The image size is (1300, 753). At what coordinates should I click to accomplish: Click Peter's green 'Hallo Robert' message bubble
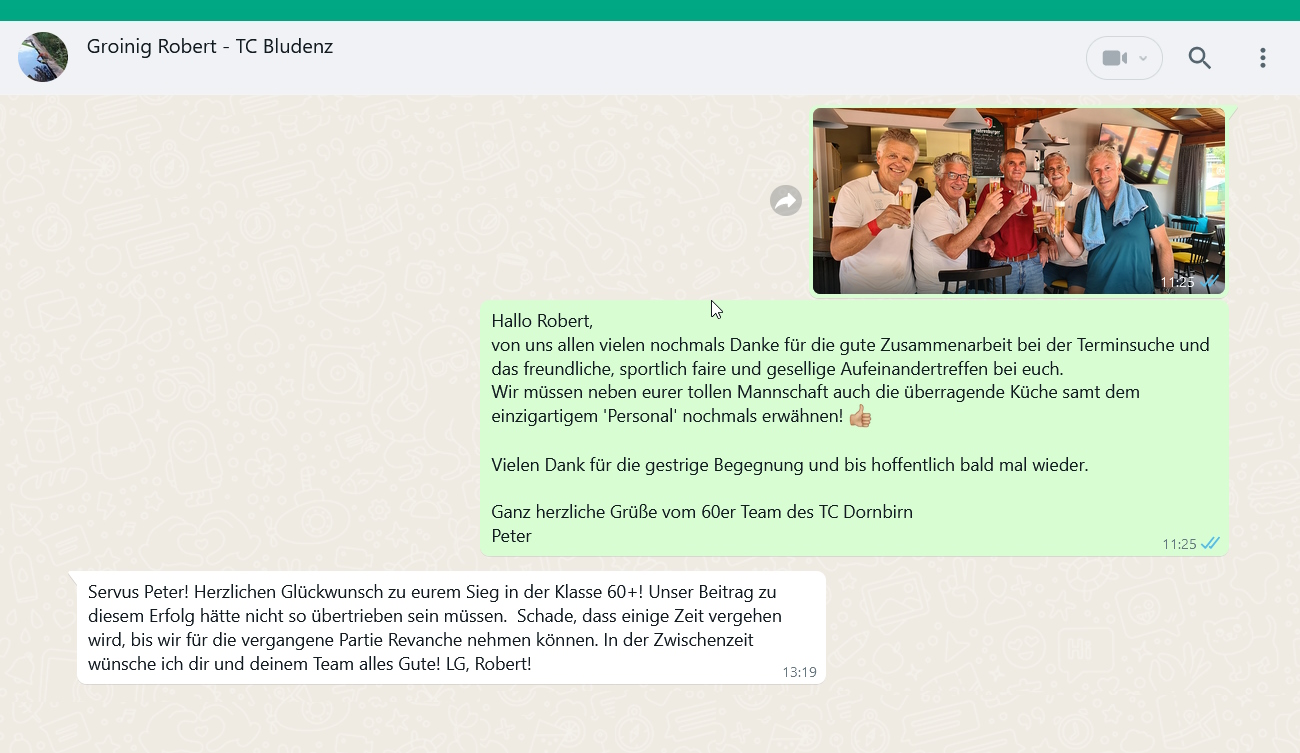click(x=850, y=428)
